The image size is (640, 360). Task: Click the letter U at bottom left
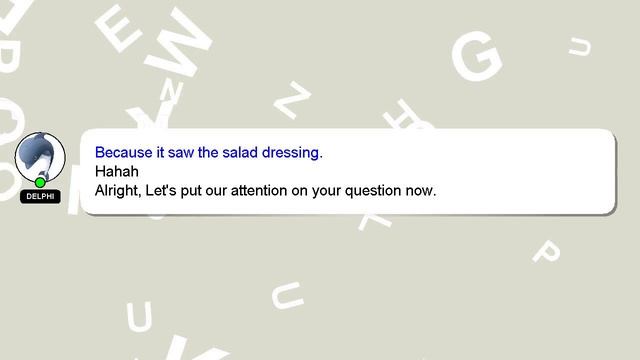[x=140, y=317]
